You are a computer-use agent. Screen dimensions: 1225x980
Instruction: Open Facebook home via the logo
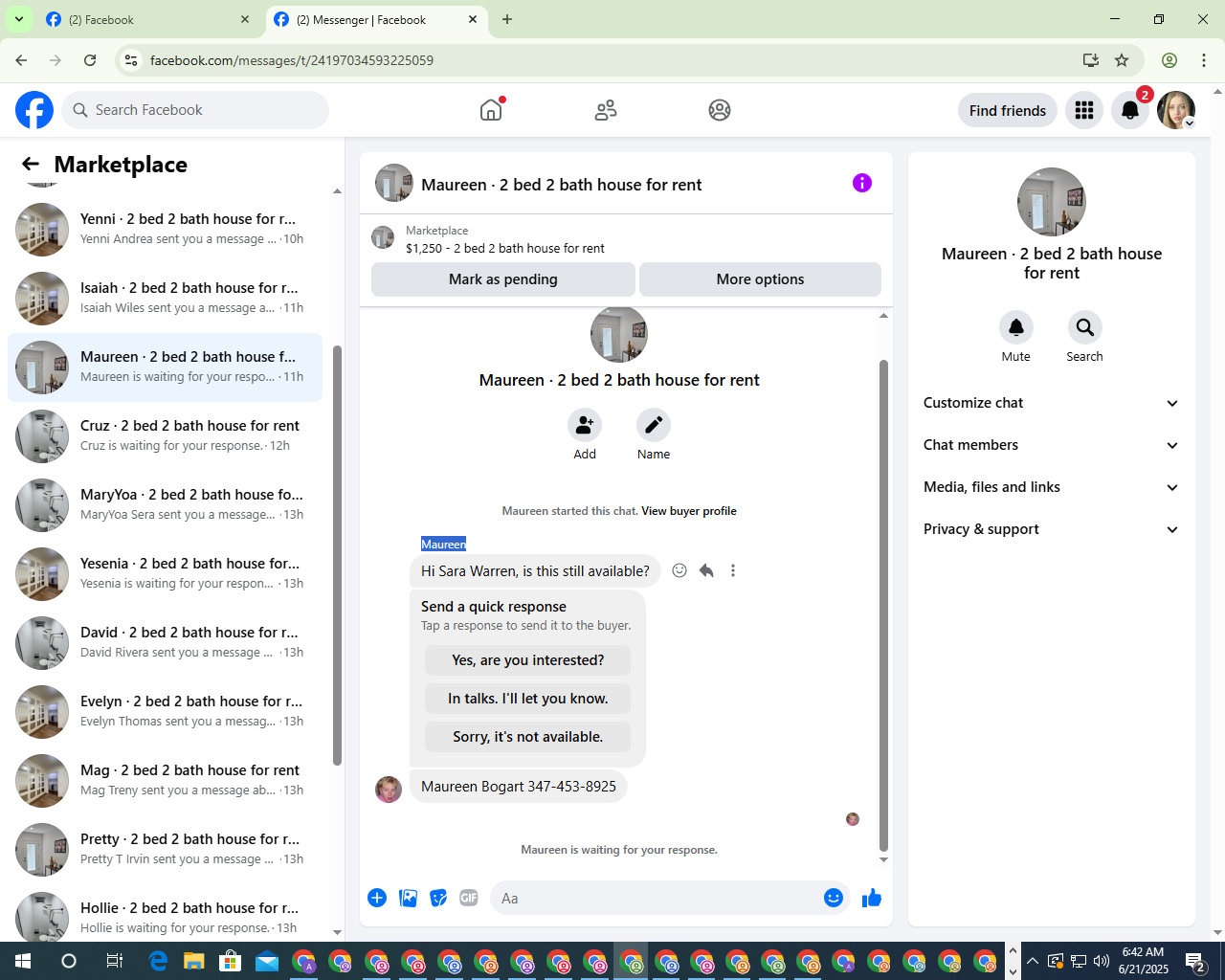pos(34,110)
